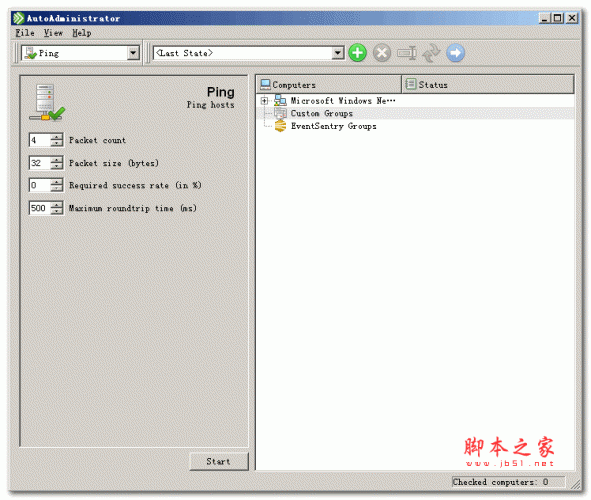The width and height of the screenshot is (591, 500).
Task: Click the Ping server icon in the panel
Action: 47,102
